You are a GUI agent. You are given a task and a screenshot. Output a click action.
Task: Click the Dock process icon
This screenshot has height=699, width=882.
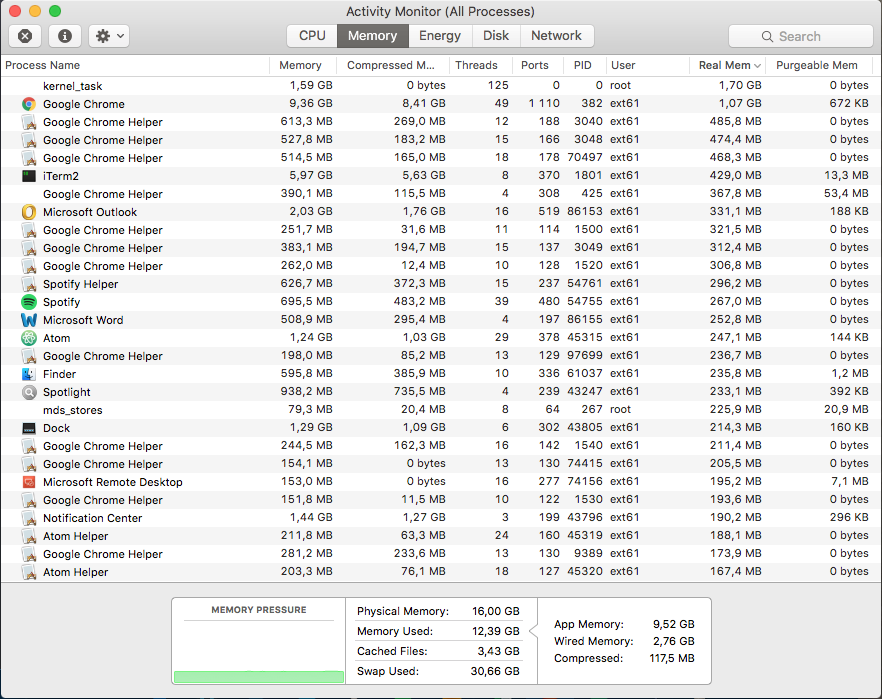[x=29, y=428]
